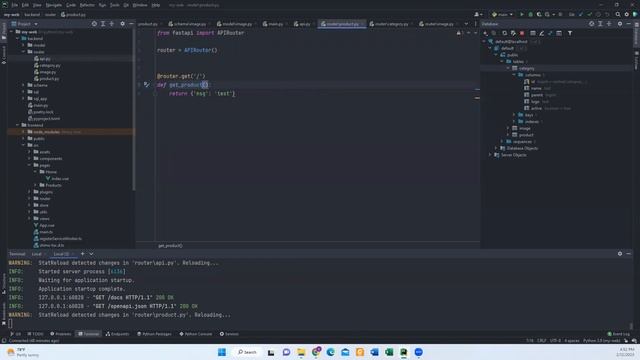Expand the node_modules folder in Project tree

click(x=24, y=132)
